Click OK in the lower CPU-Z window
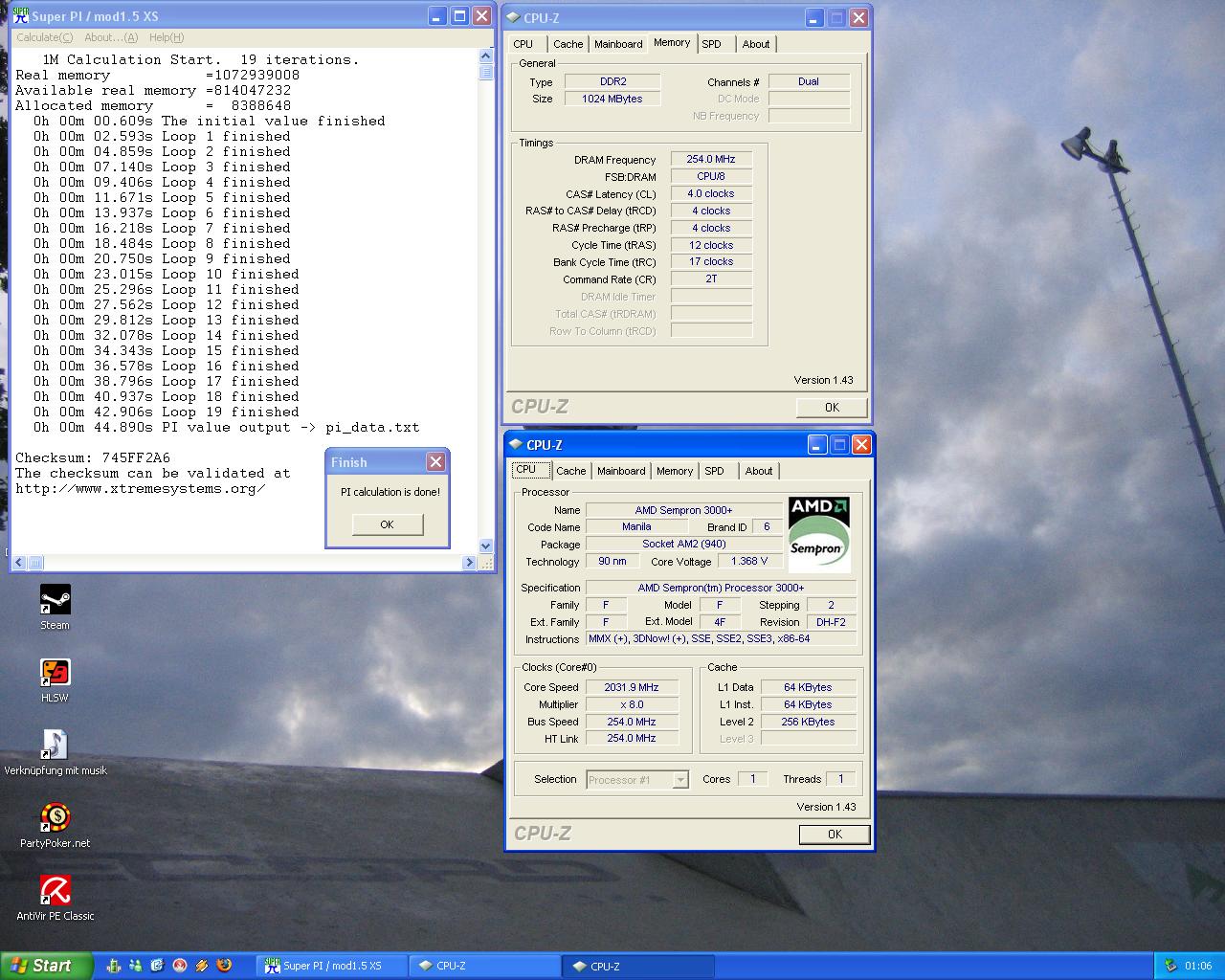 click(835, 834)
